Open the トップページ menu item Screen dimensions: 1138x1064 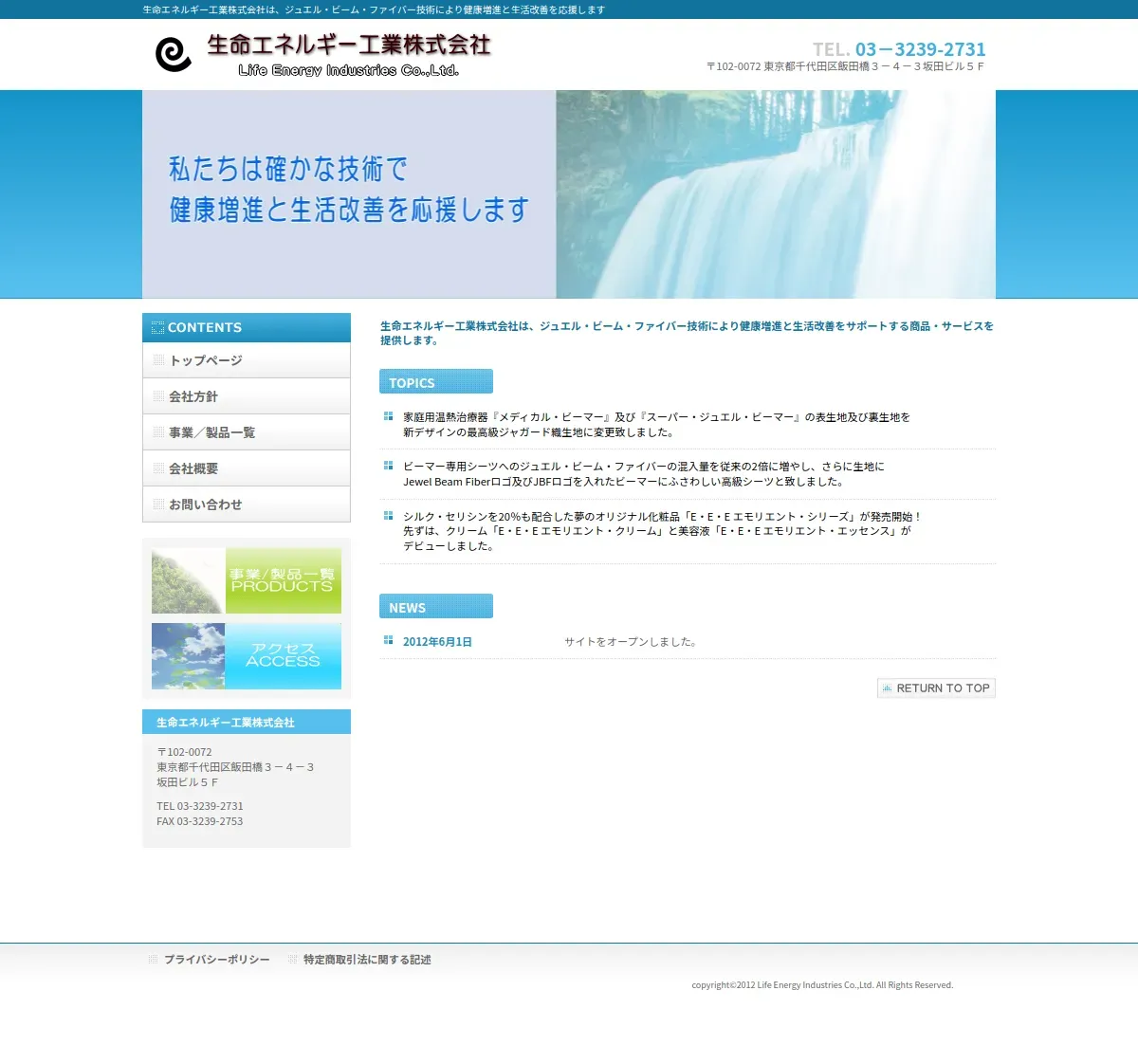point(247,360)
